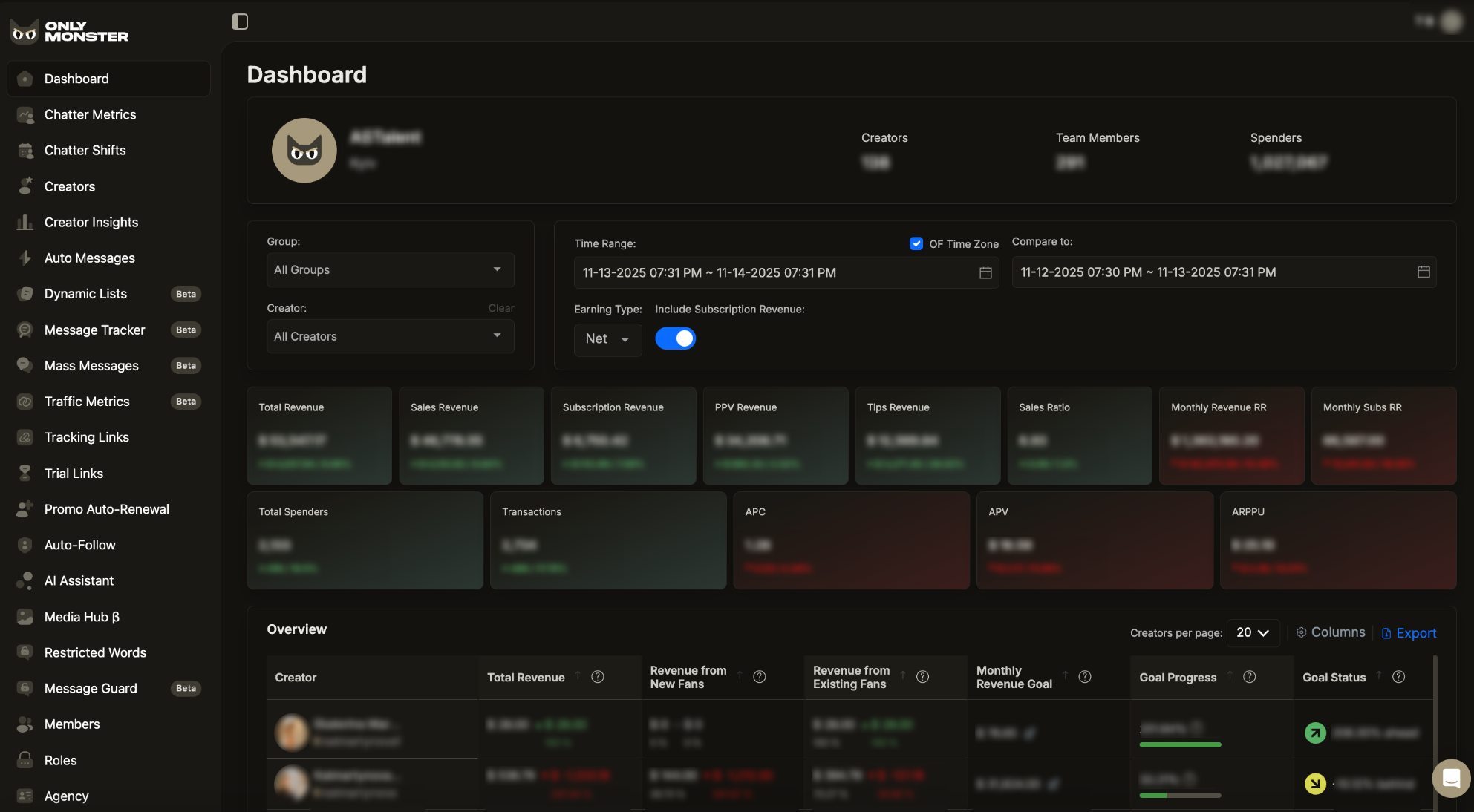Image resolution: width=1474 pixels, height=812 pixels.
Task: Open the Net earning type dropdown
Action: tap(607, 339)
